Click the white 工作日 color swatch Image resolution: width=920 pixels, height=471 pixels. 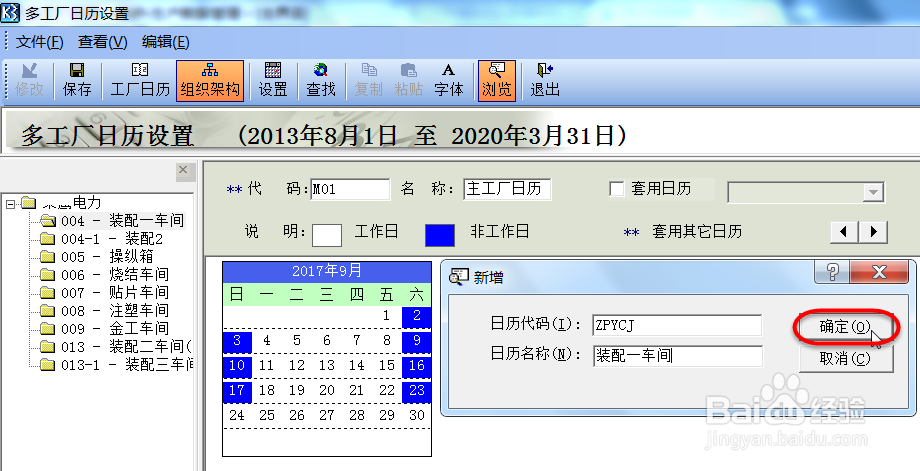[x=327, y=235]
